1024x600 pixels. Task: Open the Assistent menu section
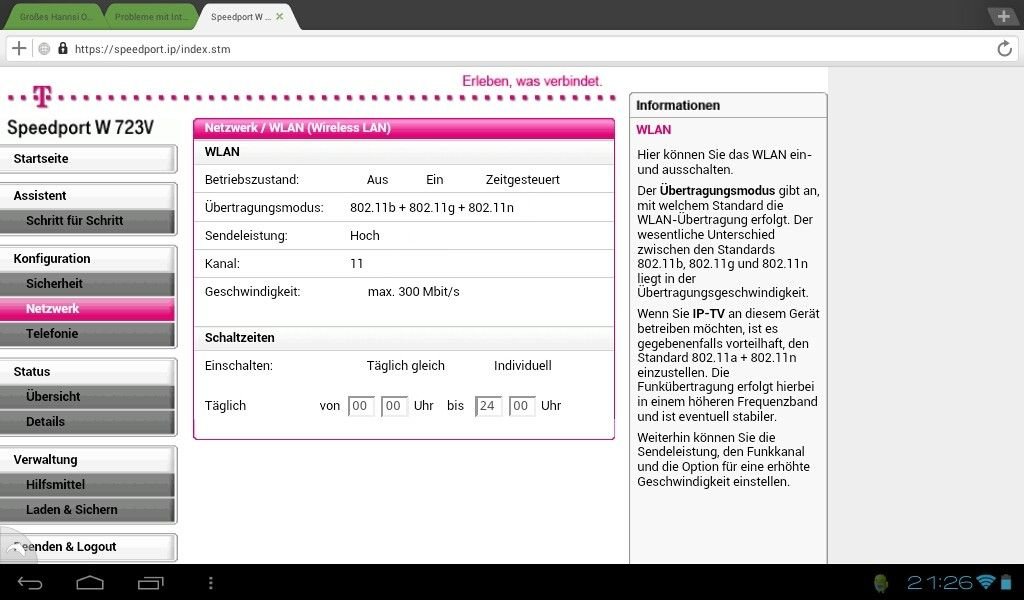(88, 196)
